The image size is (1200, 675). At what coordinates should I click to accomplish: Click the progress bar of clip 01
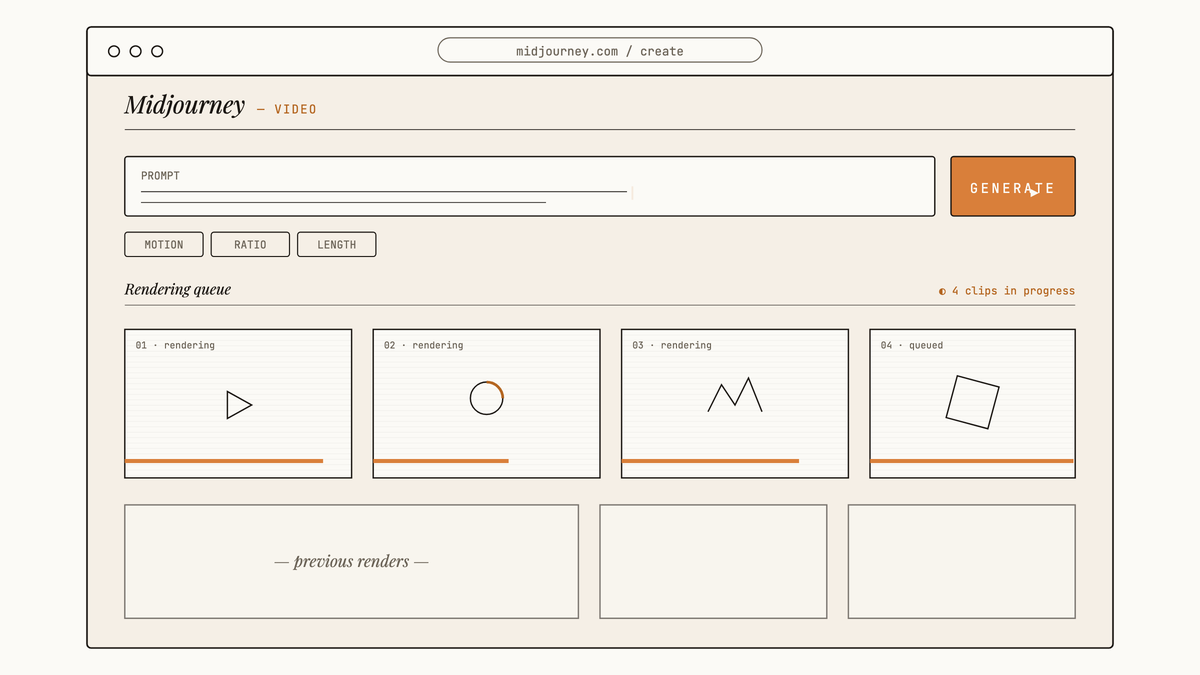point(224,461)
